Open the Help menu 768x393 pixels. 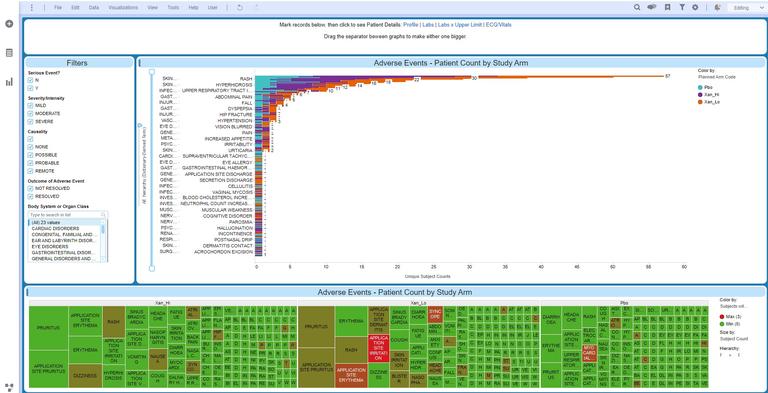(193, 8)
